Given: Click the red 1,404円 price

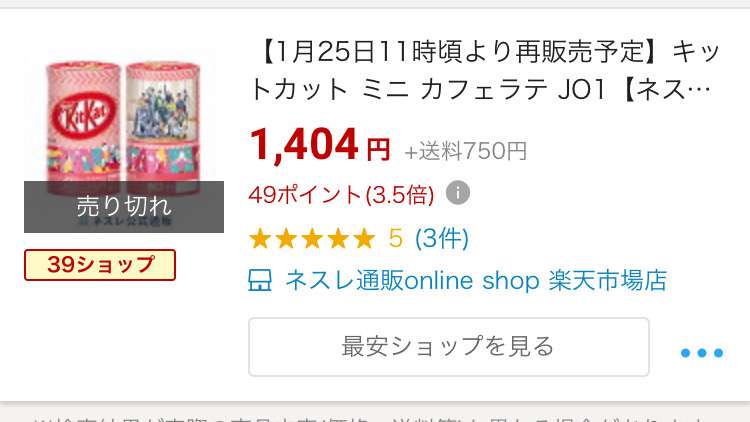Looking at the screenshot, I should pos(320,145).
